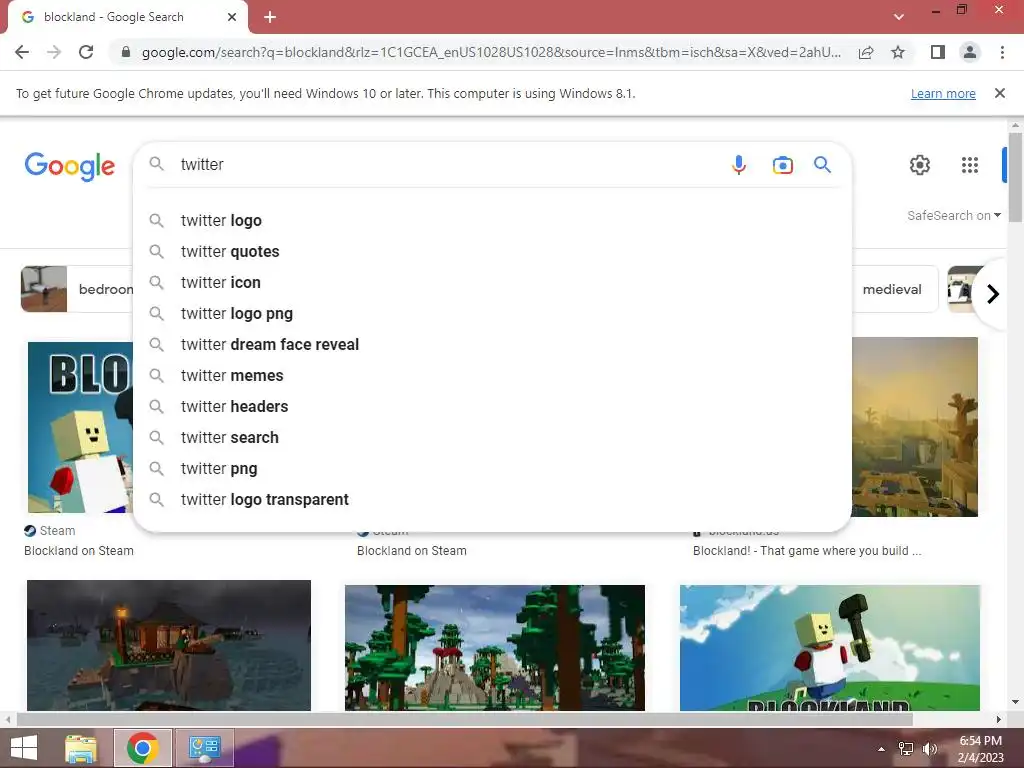The image size is (1024, 768).
Task: Open search by image camera icon
Action: click(782, 165)
